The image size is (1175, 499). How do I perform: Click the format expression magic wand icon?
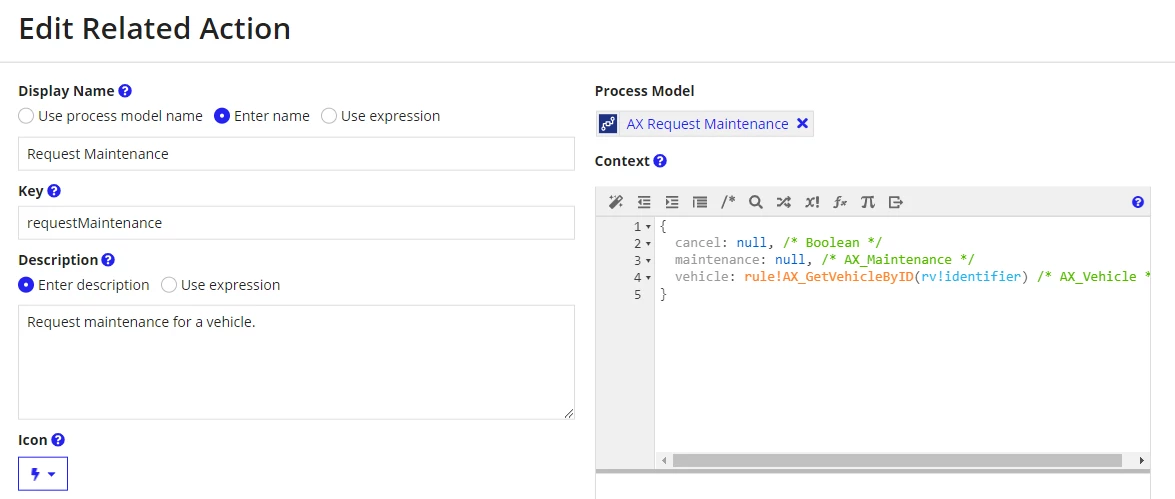point(616,202)
